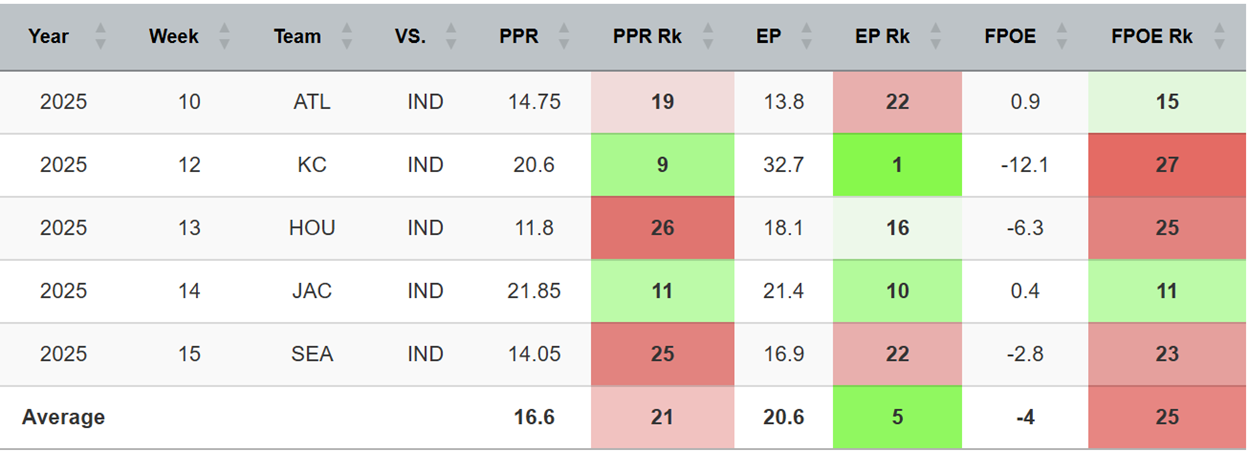This screenshot has width=1248, height=451.
Task: Click the FPOE value -12.1
Action: point(1024,165)
